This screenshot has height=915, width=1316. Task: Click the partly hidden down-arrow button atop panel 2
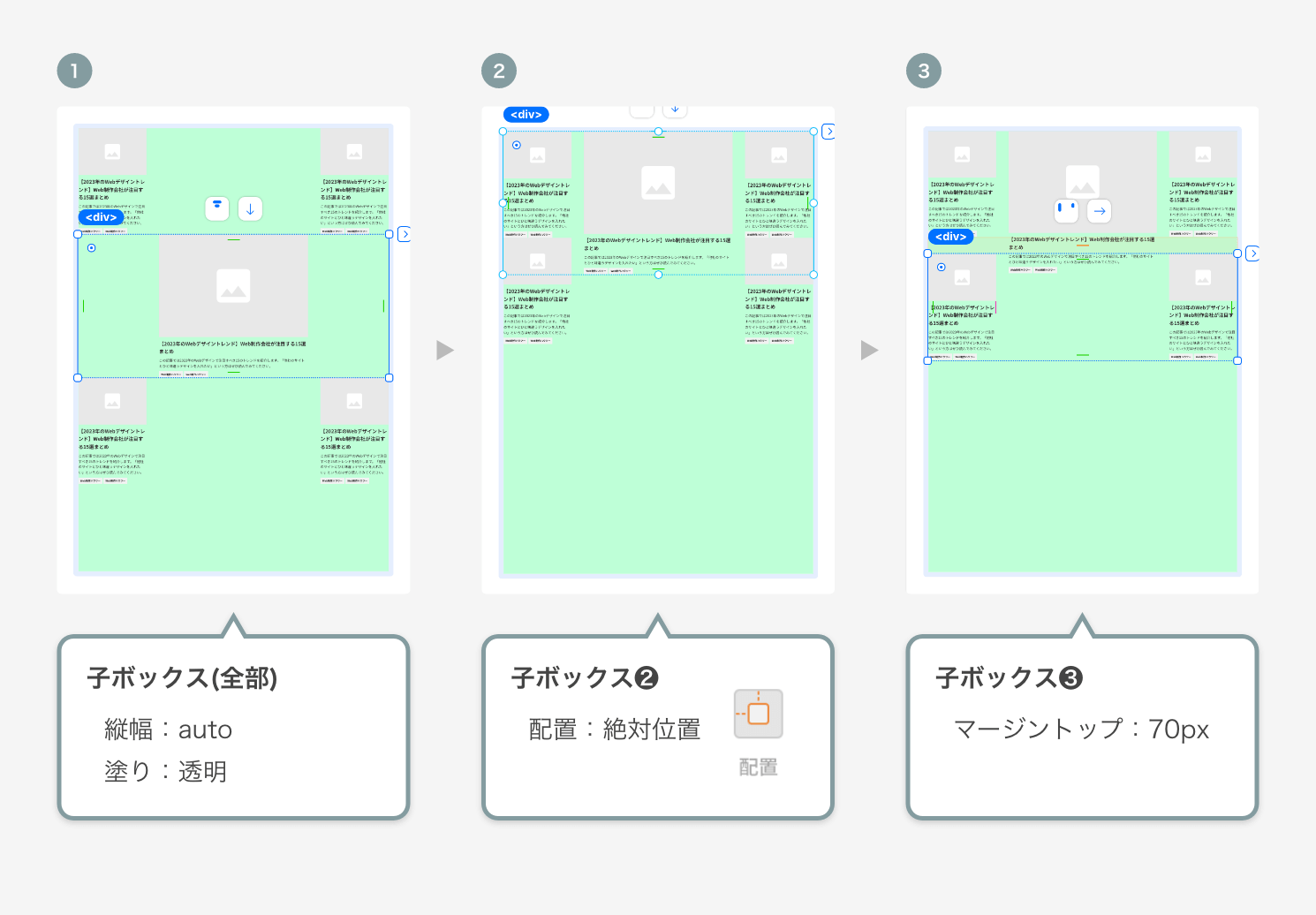[x=675, y=110]
